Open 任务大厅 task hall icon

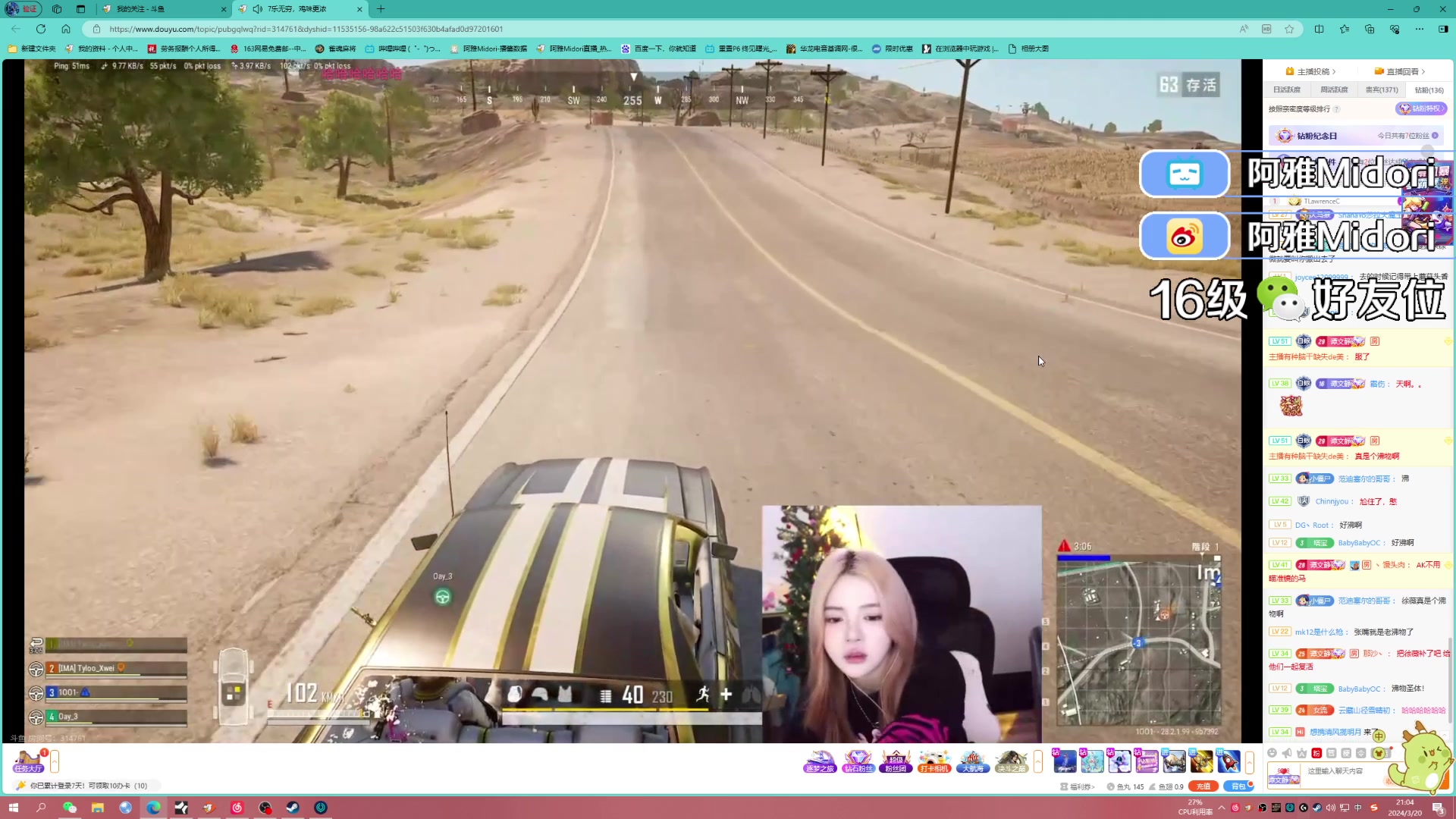27,761
